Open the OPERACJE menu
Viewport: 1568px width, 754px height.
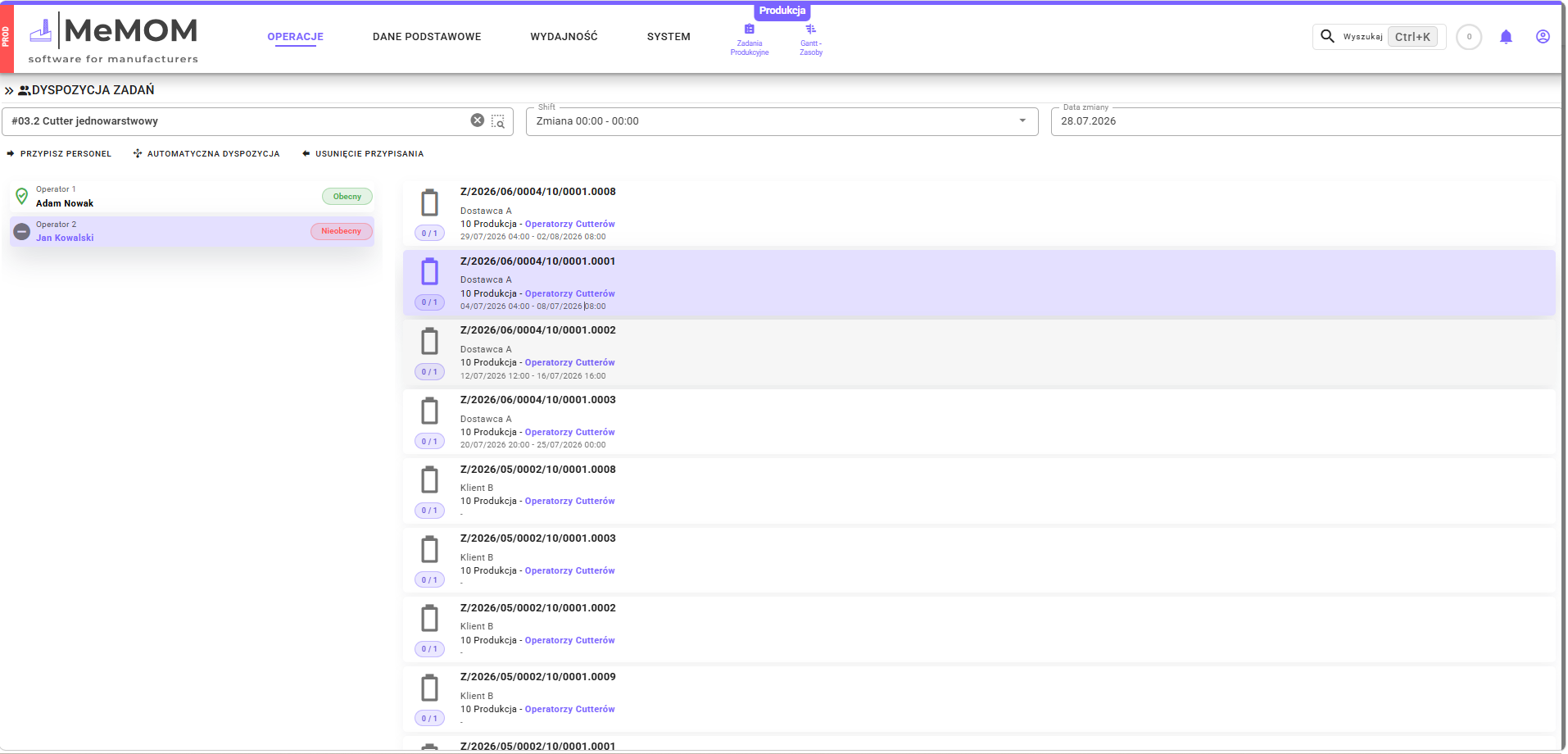tap(295, 37)
